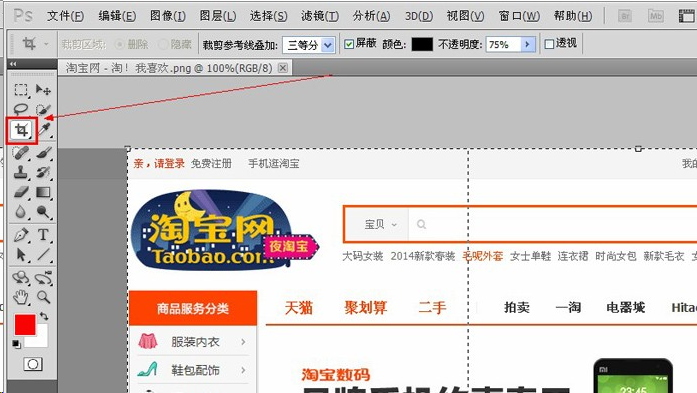Open the Crop tool preset picker
This screenshot has height=393, width=697.
pos(46,44)
